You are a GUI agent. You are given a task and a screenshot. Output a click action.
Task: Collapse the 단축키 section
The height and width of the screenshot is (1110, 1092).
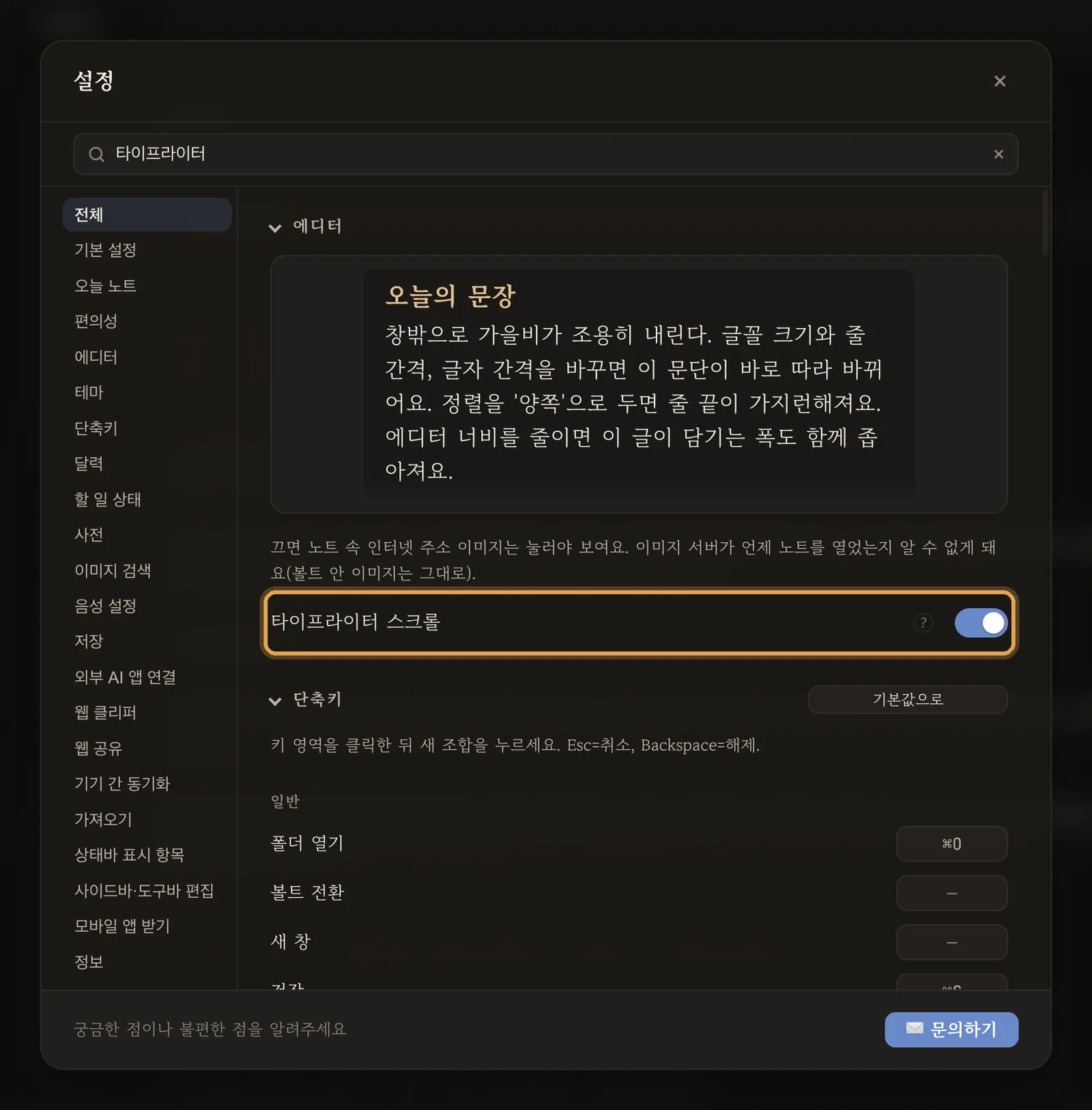(x=275, y=701)
